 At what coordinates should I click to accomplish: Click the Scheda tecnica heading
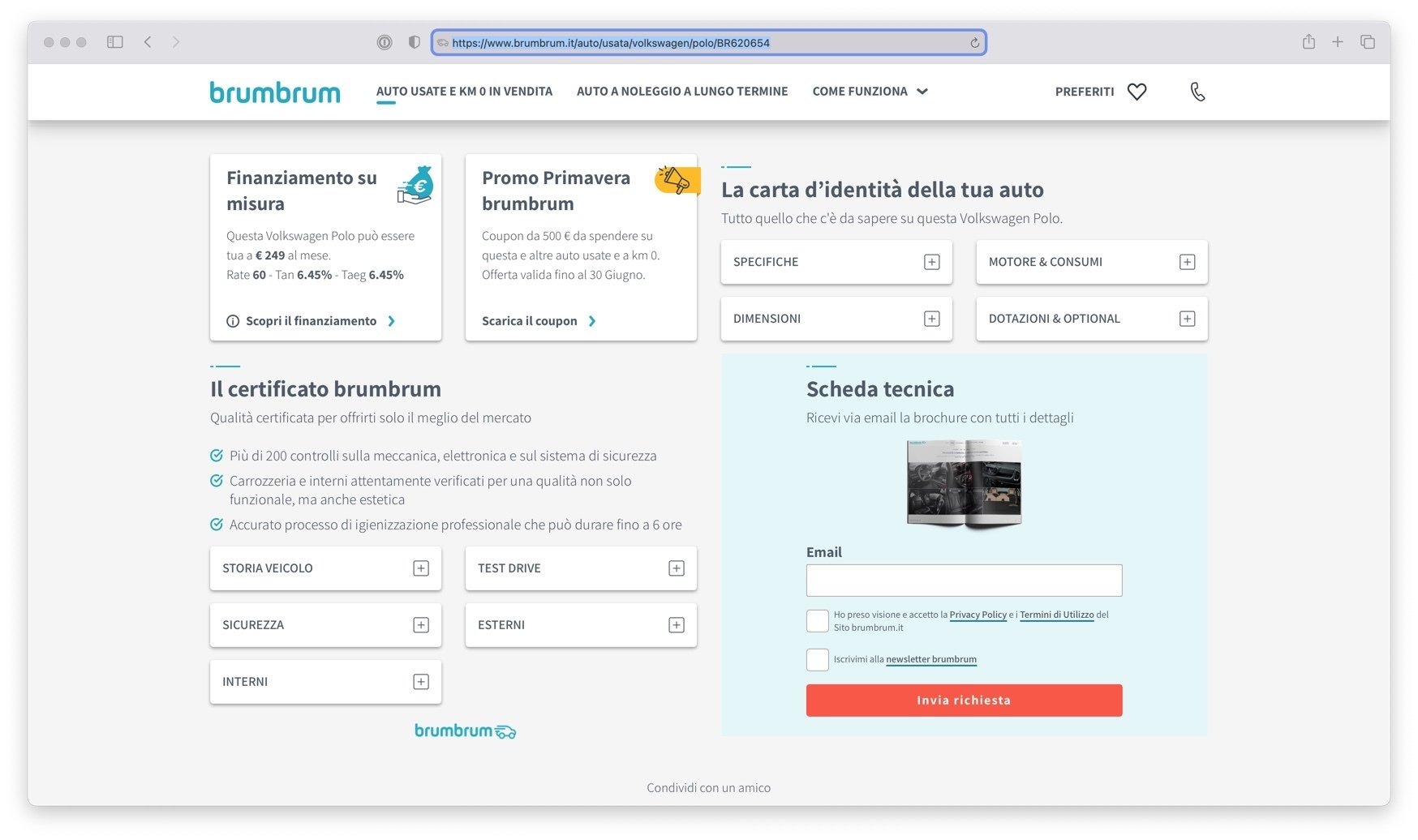[880, 389]
